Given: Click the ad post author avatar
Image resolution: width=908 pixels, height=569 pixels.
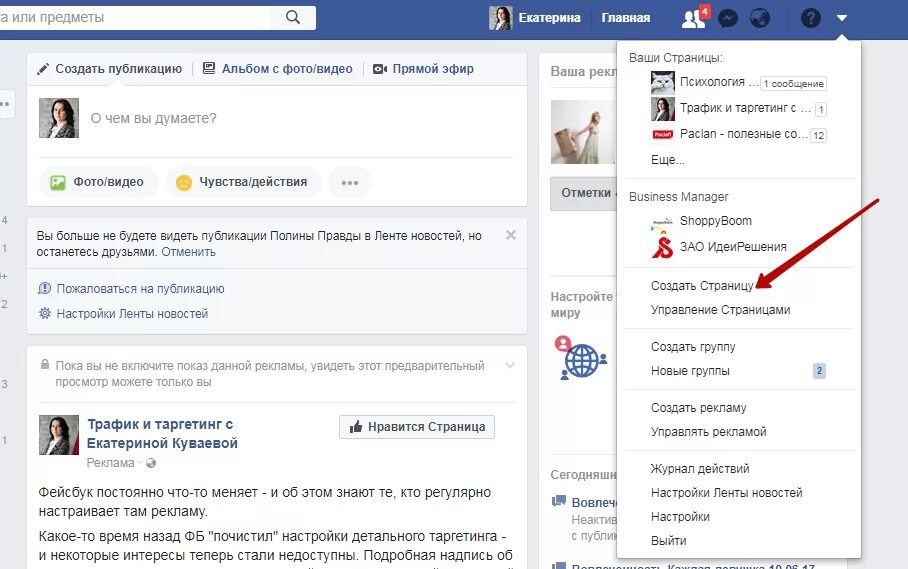Looking at the screenshot, I should [59, 435].
